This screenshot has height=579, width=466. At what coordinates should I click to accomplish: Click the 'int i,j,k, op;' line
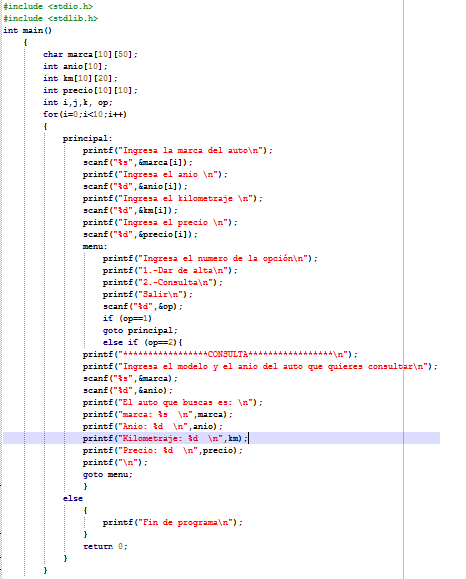(78, 102)
